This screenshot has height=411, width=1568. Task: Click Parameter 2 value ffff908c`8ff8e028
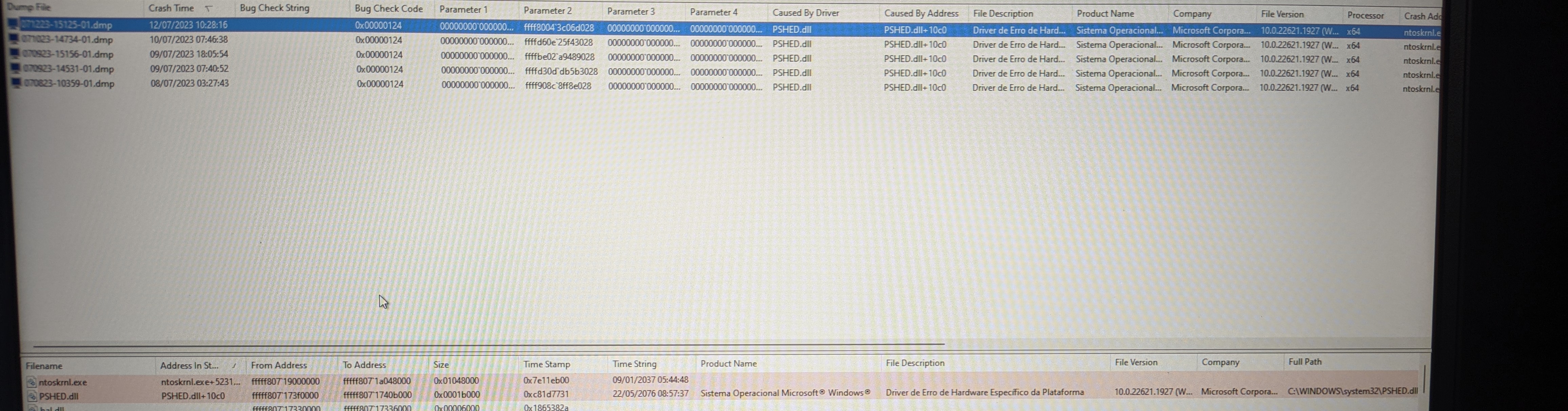(558, 87)
